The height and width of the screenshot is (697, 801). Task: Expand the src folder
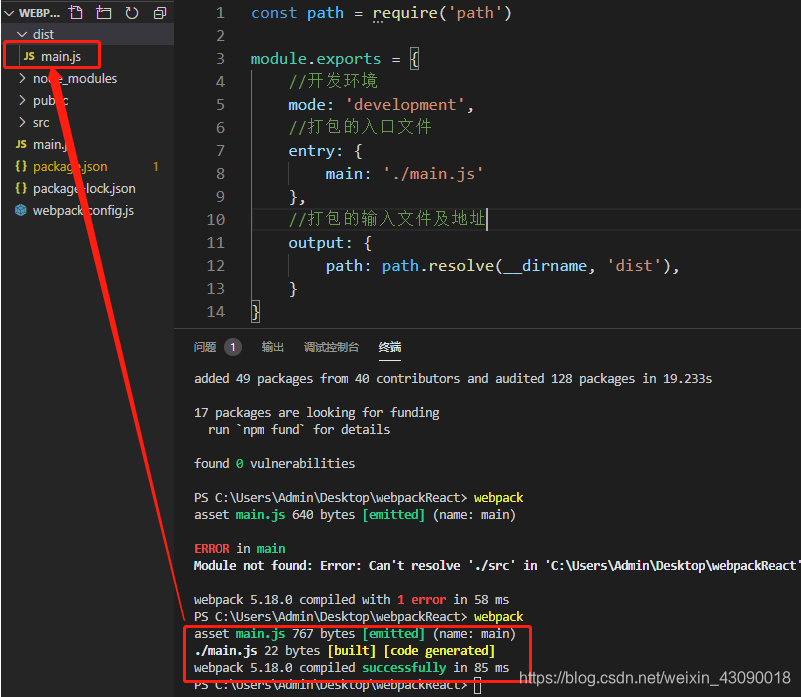[x=22, y=122]
